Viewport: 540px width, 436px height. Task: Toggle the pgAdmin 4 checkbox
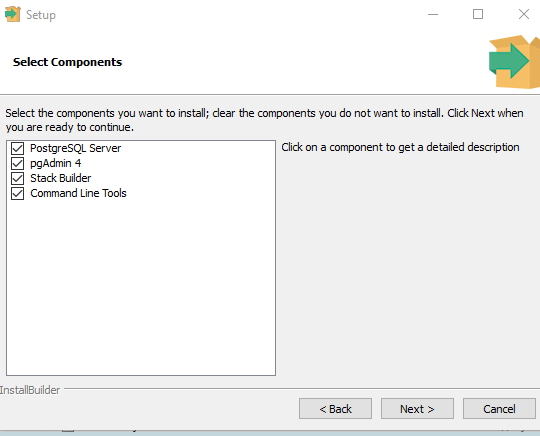[18, 163]
